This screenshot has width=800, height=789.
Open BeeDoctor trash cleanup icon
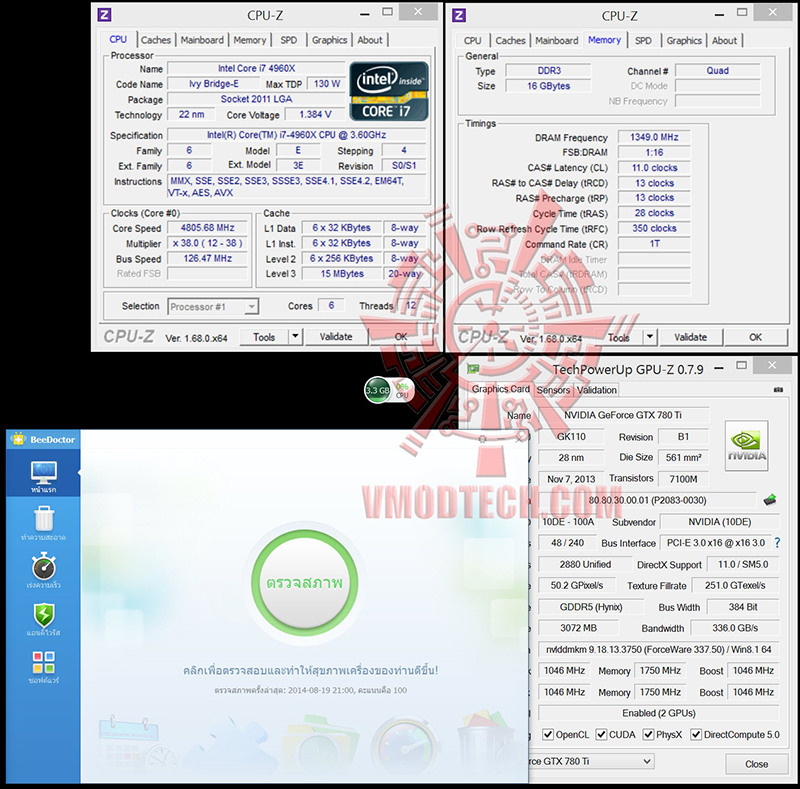coord(44,519)
